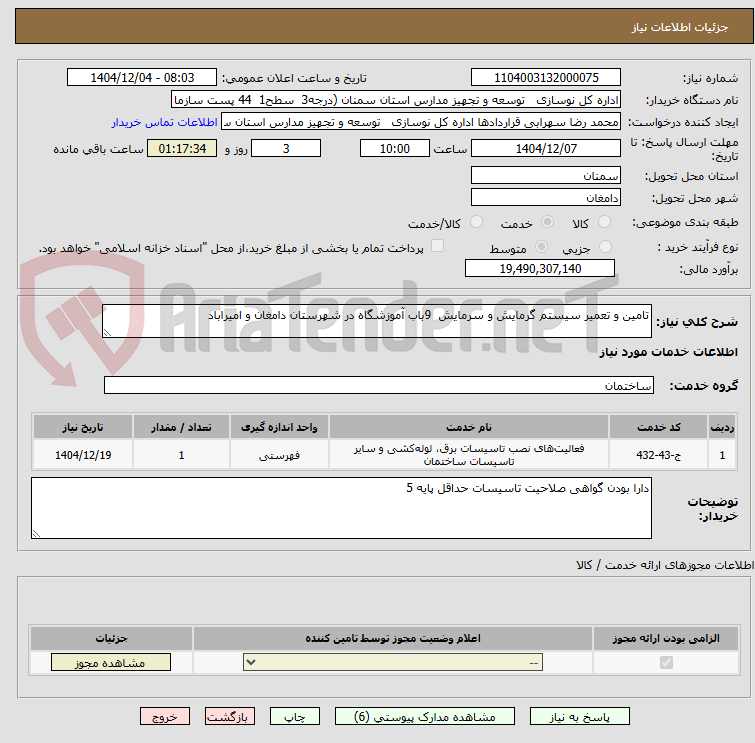Viewport: 755px width, 743px height.
Task: Click the service name فعالیت‌های نصب تاسیسات cell
Action: (469, 455)
